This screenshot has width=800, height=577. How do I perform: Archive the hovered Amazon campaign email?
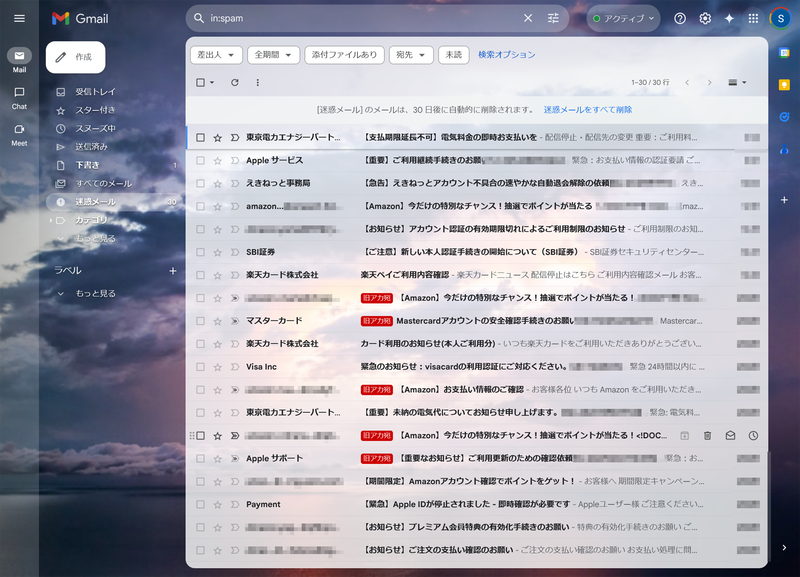(x=685, y=435)
